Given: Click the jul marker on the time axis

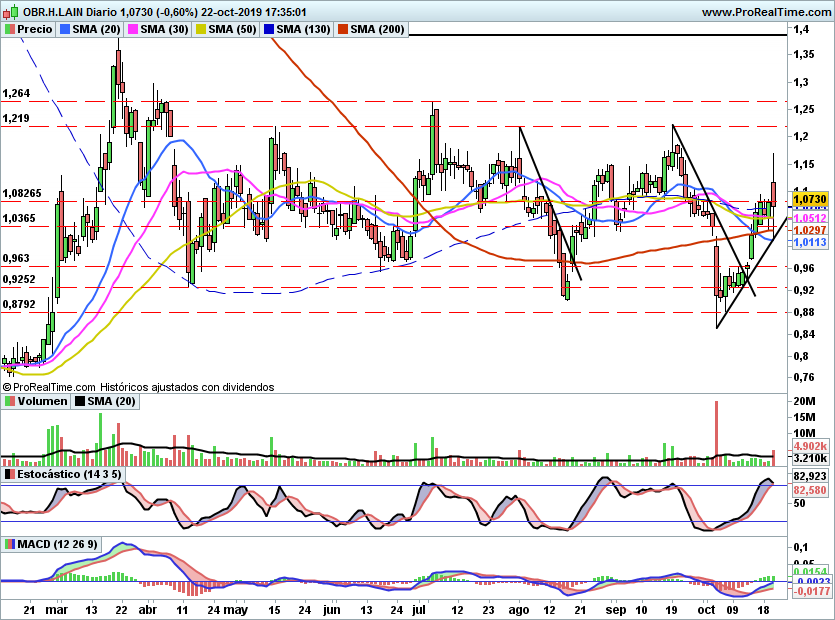Looking at the screenshot, I should pyautogui.click(x=420, y=610).
